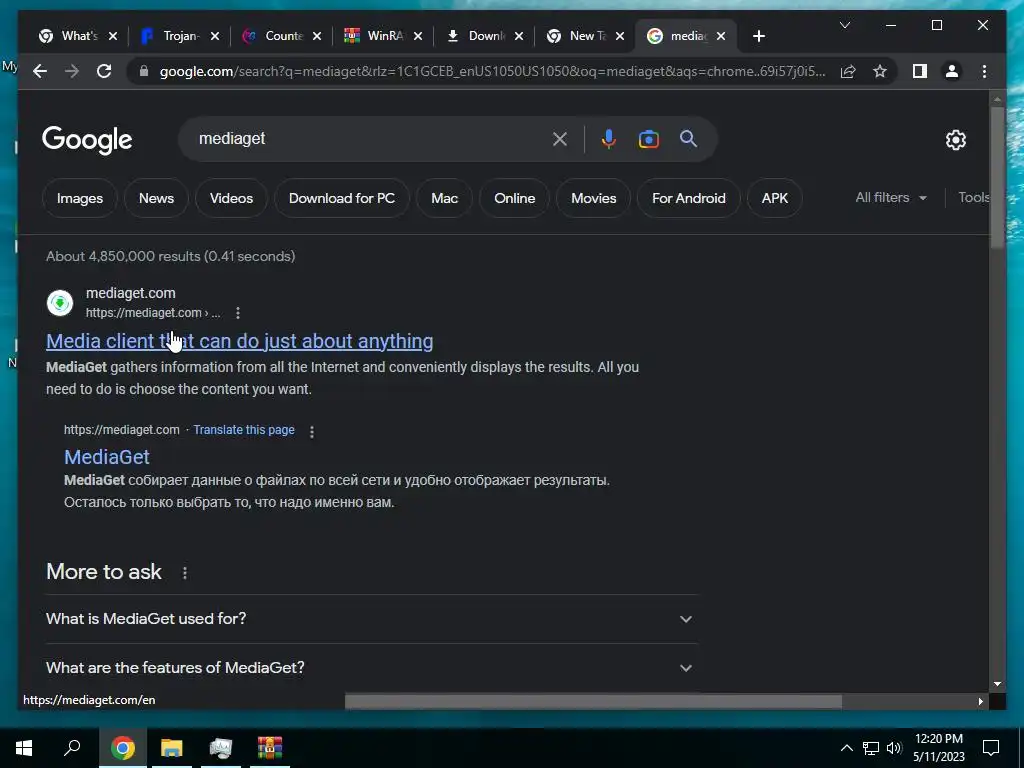Start voice search with the microphone icon
The width and height of the screenshot is (1024, 768).
(608, 138)
